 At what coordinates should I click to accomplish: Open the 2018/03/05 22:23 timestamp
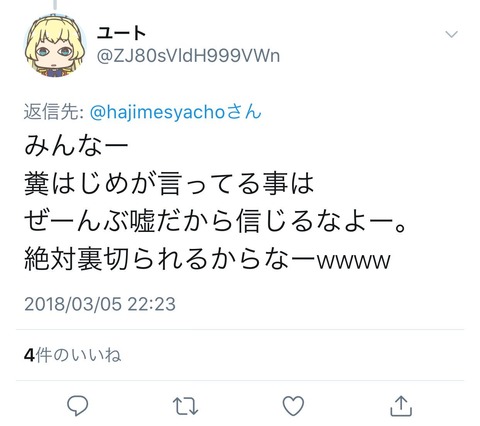(100, 304)
